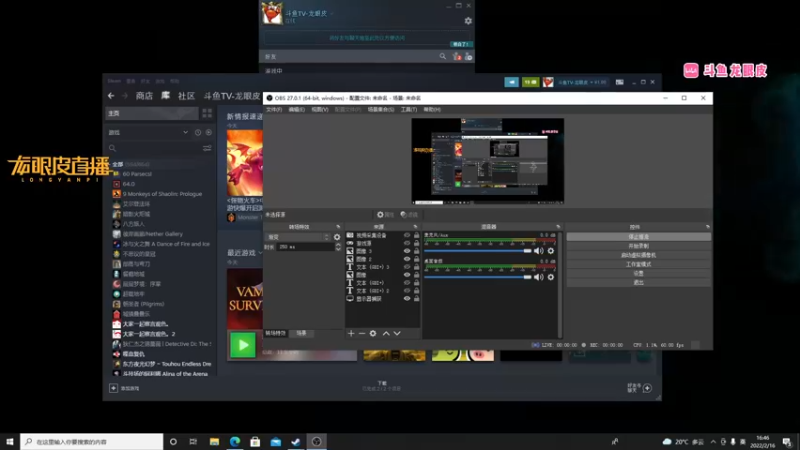The image size is (800, 450).
Task: Open source properties gear below the sources list
Action: (373, 333)
